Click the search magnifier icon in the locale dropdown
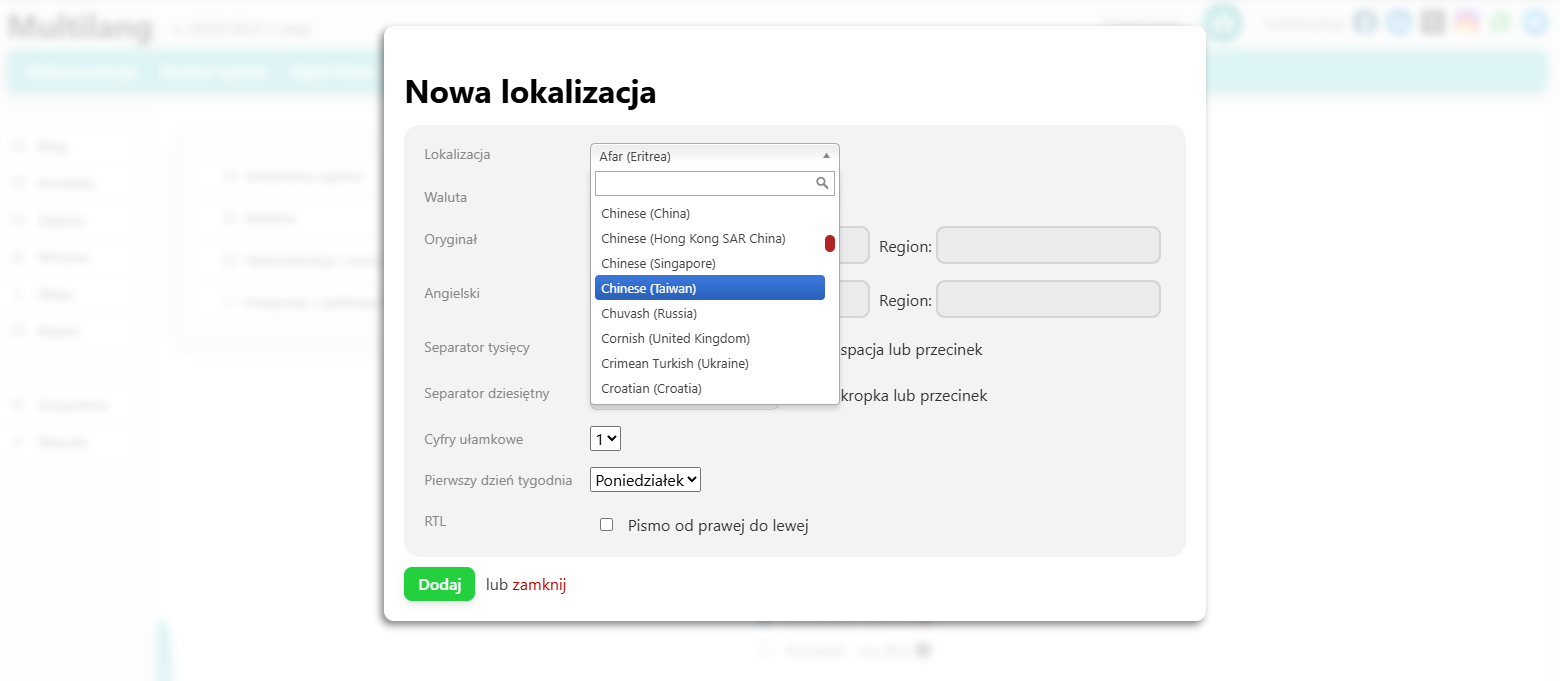 point(823,183)
